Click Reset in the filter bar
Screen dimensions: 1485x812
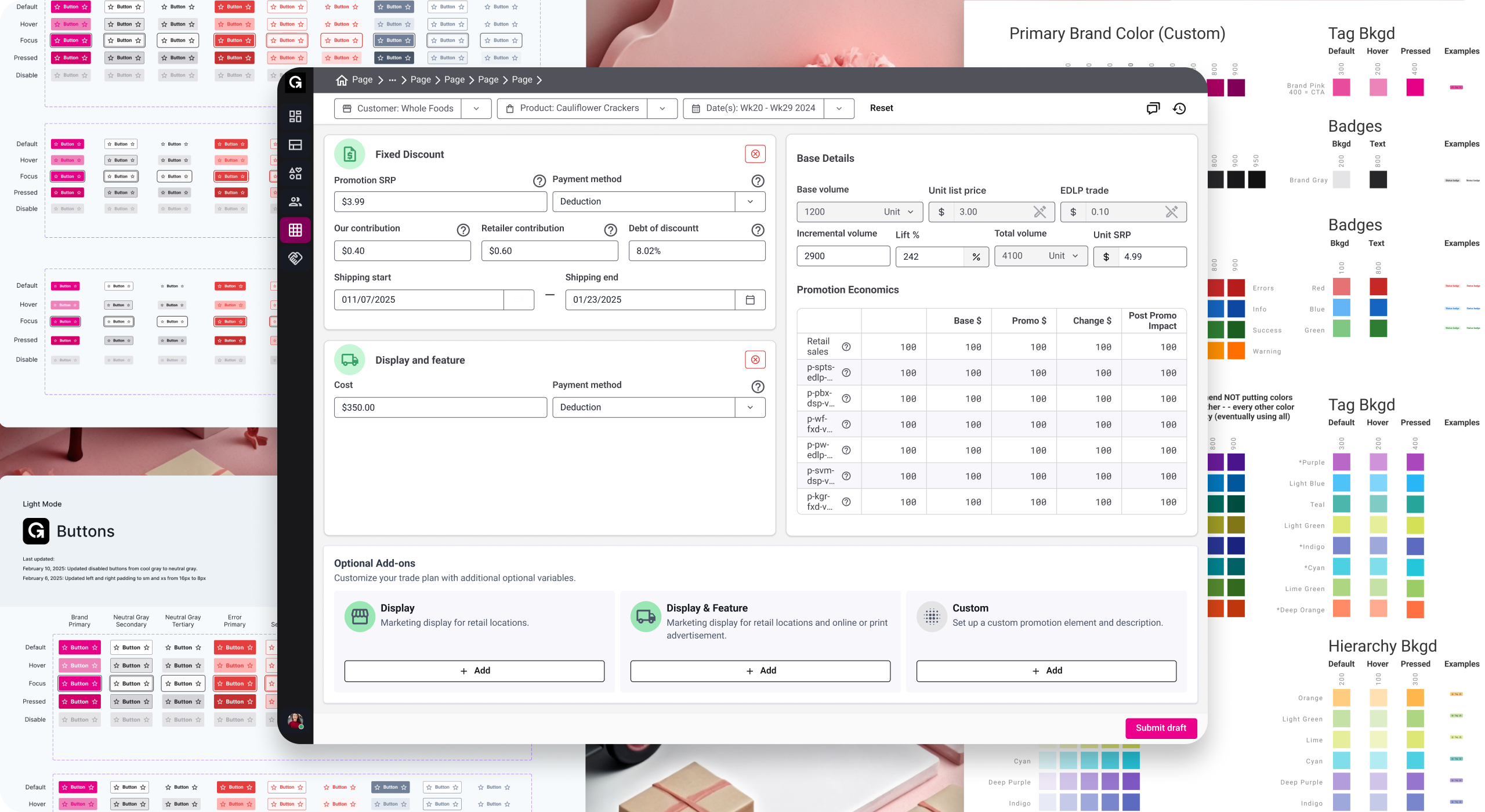coord(881,108)
